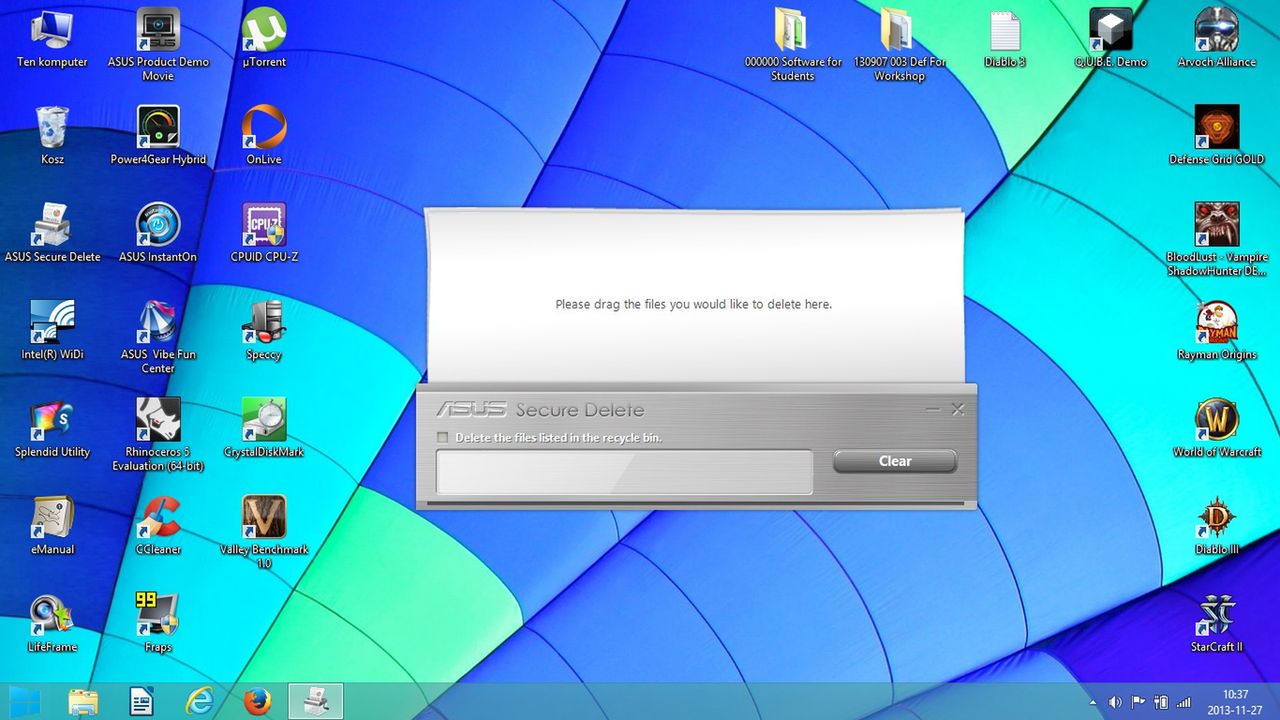Select the ASUS Secure Delete desktop icon
The height and width of the screenshot is (720, 1280).
(x=52, y=233)
